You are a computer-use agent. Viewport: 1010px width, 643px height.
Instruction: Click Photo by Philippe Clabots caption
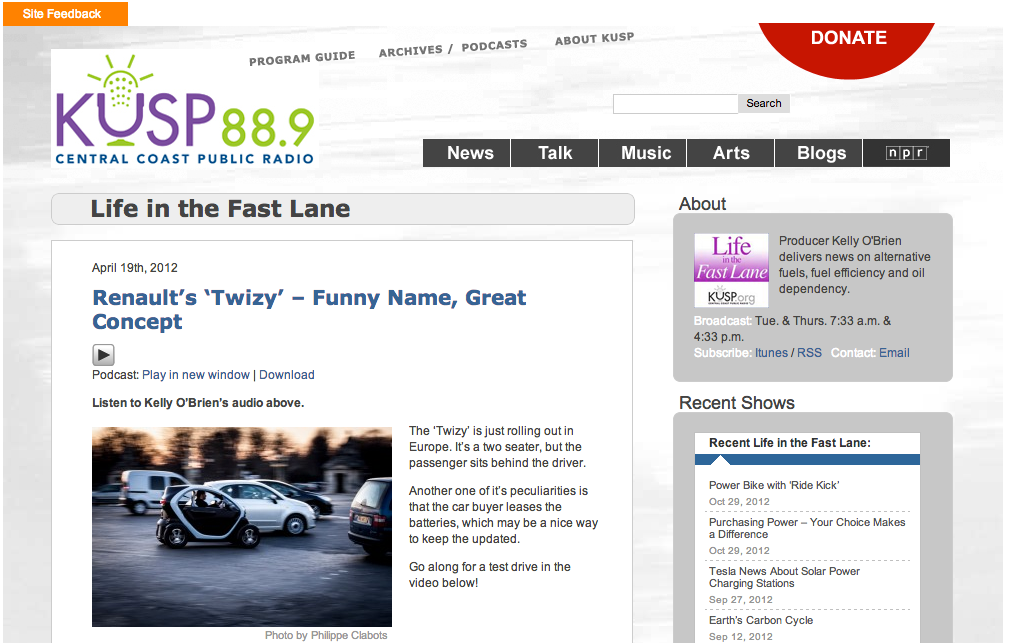(x=326, y=635)
